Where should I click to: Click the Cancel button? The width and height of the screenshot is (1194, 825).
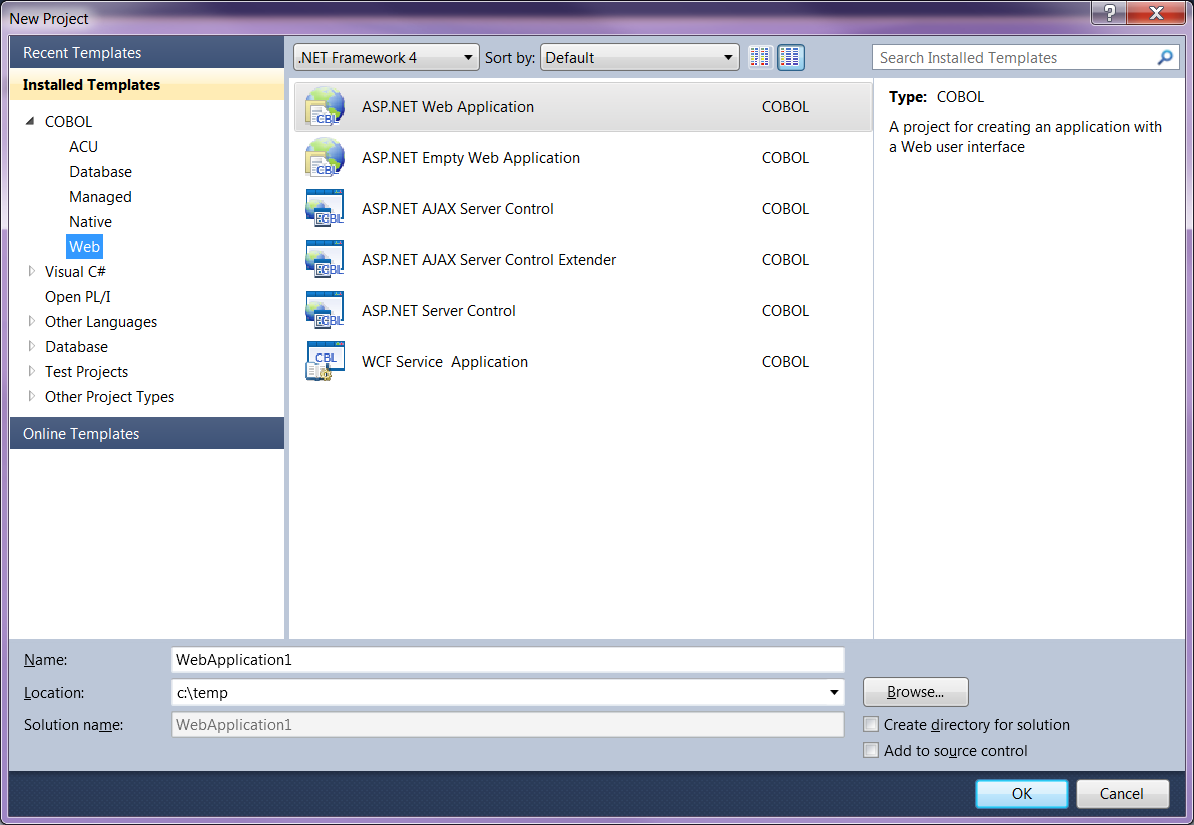(1122, 794)
